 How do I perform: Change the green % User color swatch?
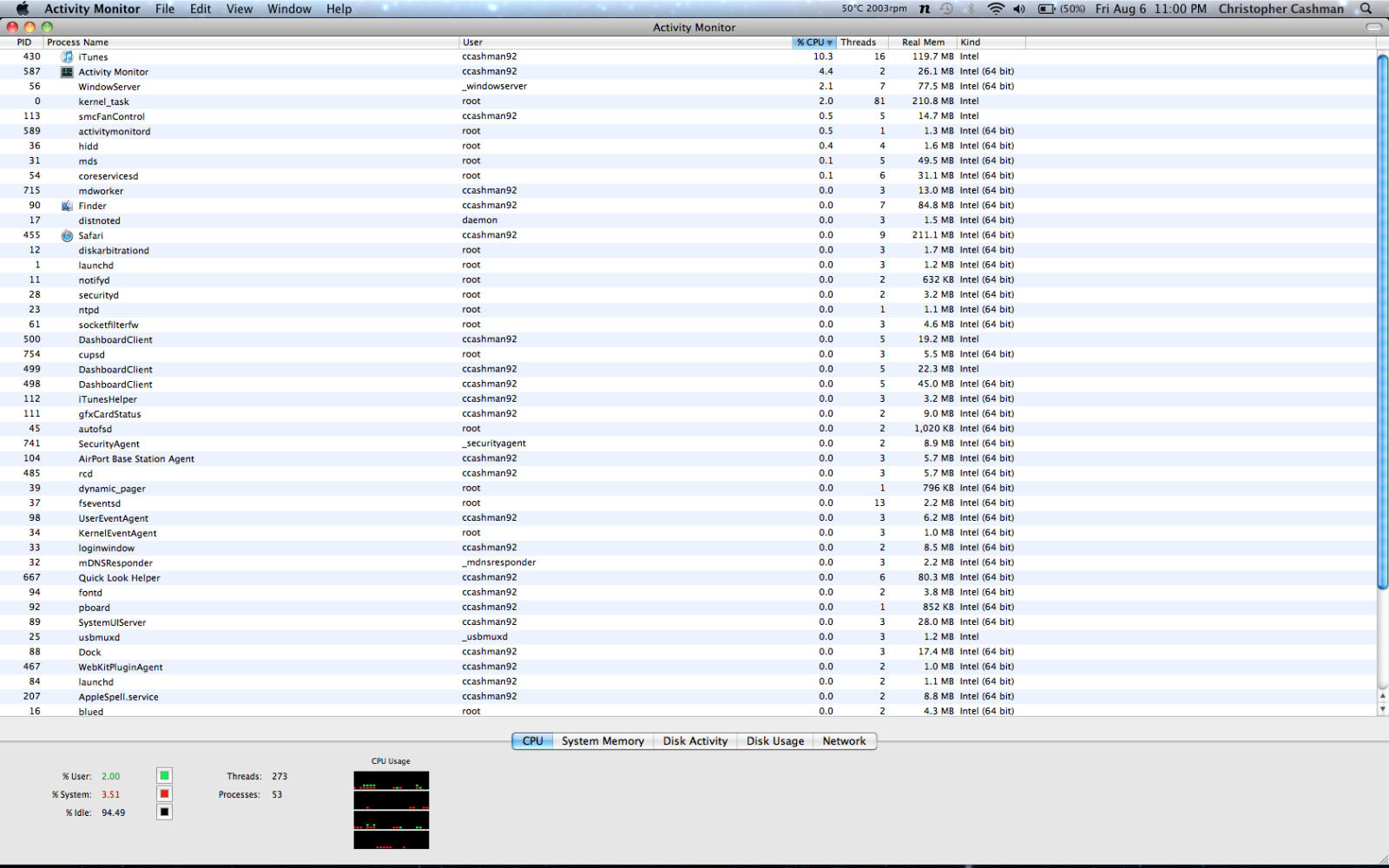[164, 775]
